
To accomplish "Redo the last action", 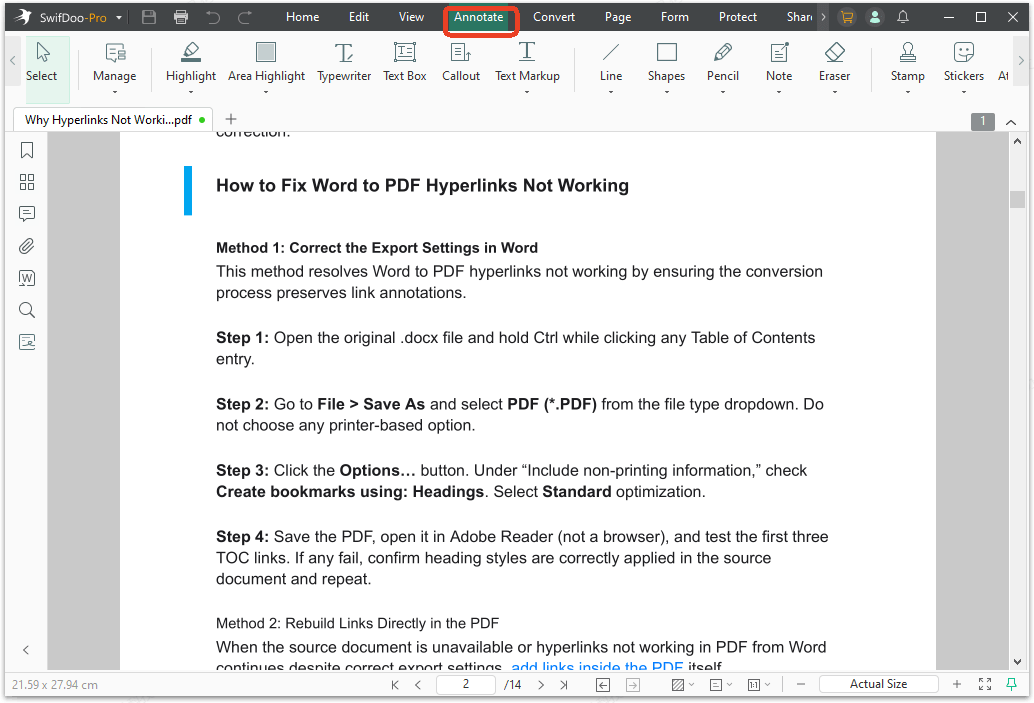I will point(245,17).
